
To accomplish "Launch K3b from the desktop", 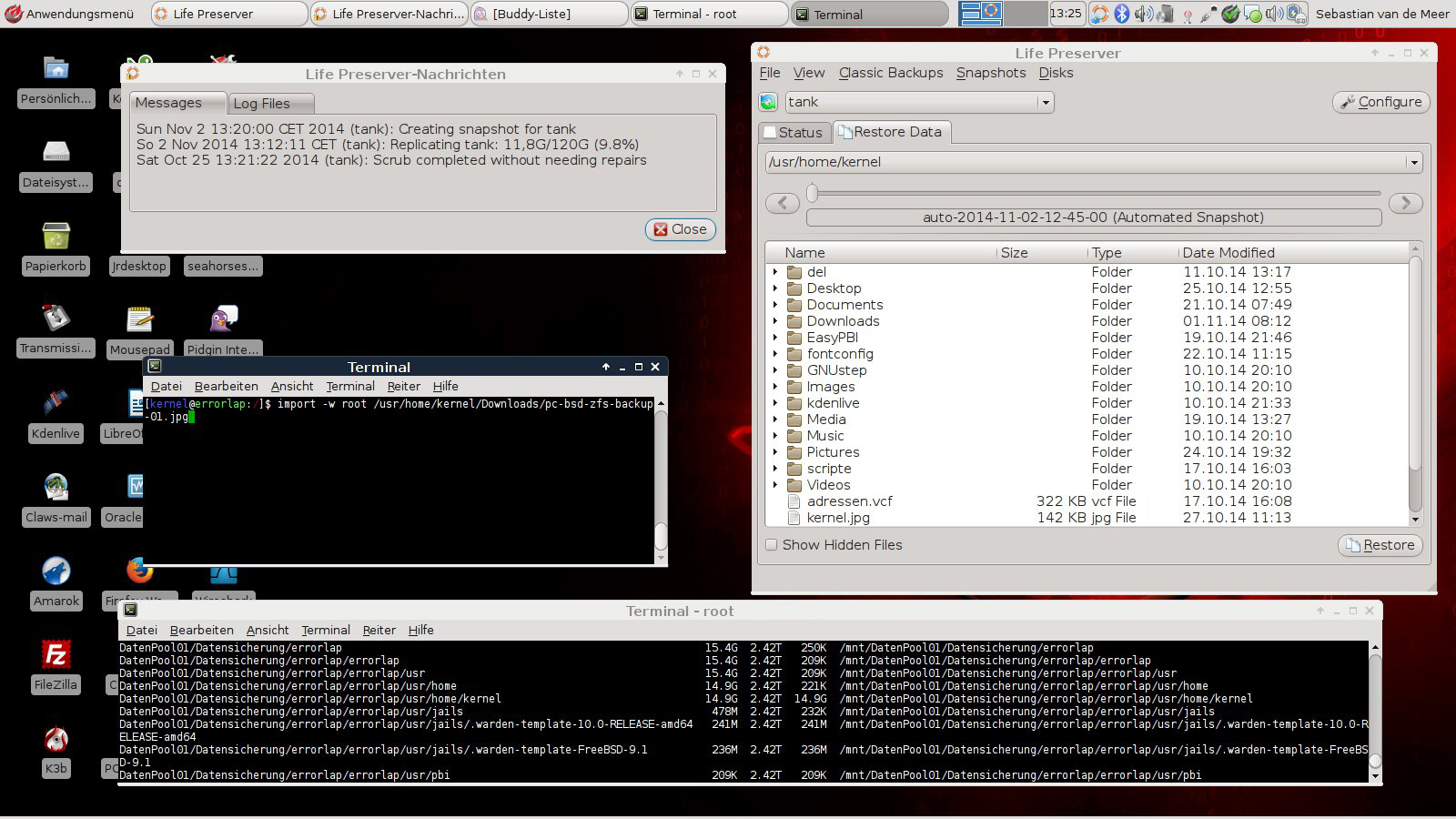I will point(56,738).
